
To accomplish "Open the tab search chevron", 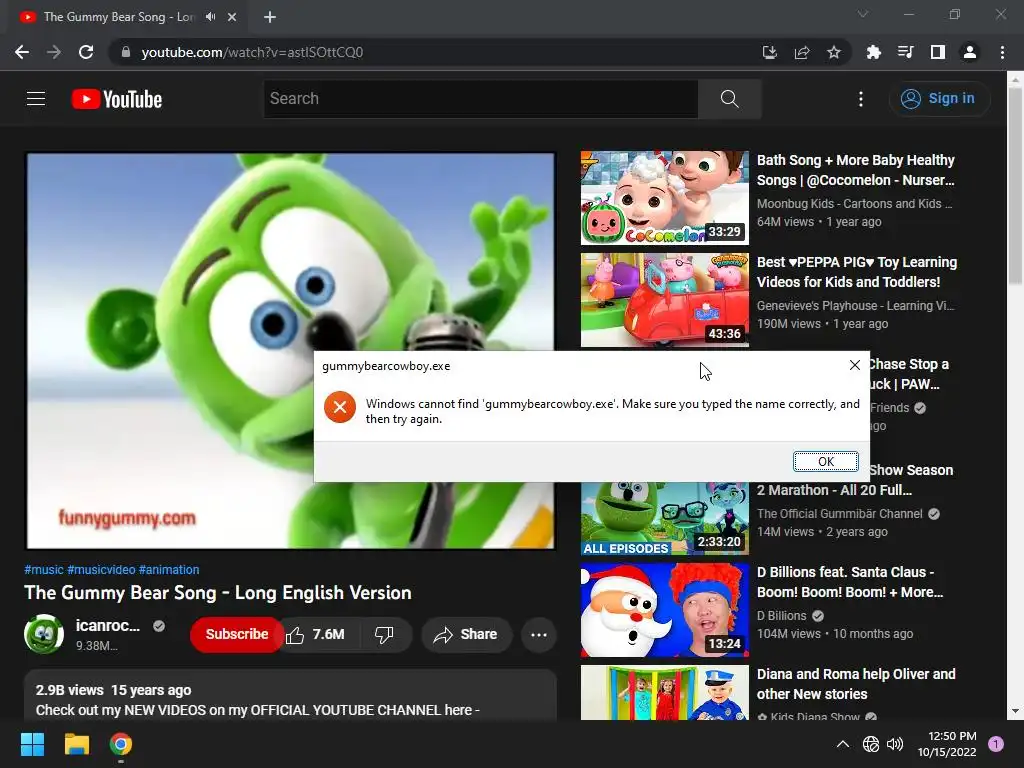I will pos(863,14).
